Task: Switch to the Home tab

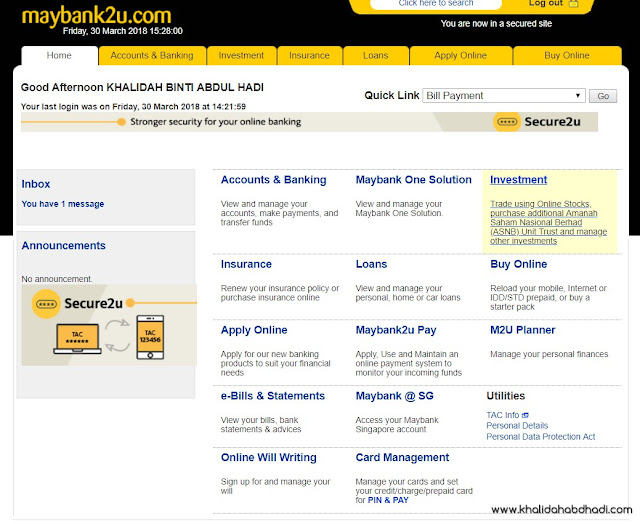Action: coord(59,56)
